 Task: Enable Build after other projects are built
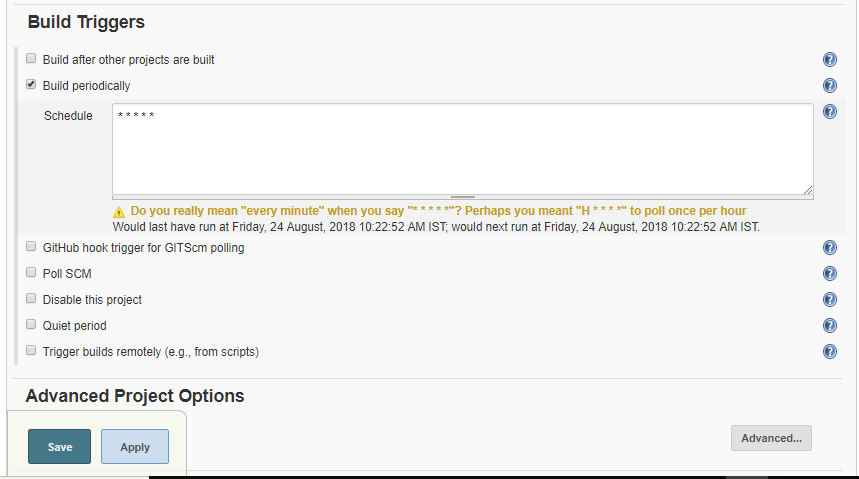pyautogui.click(x=31, y=59)
